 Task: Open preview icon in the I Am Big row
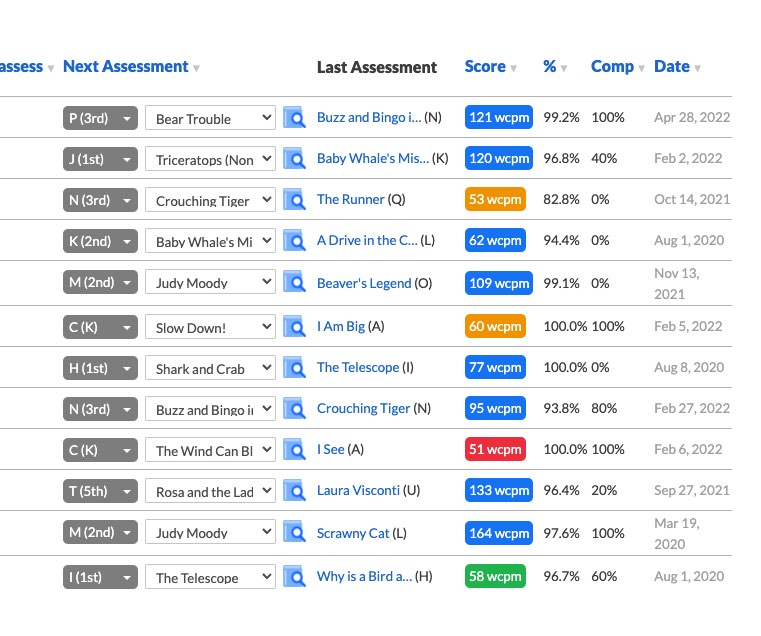[294, 327]
